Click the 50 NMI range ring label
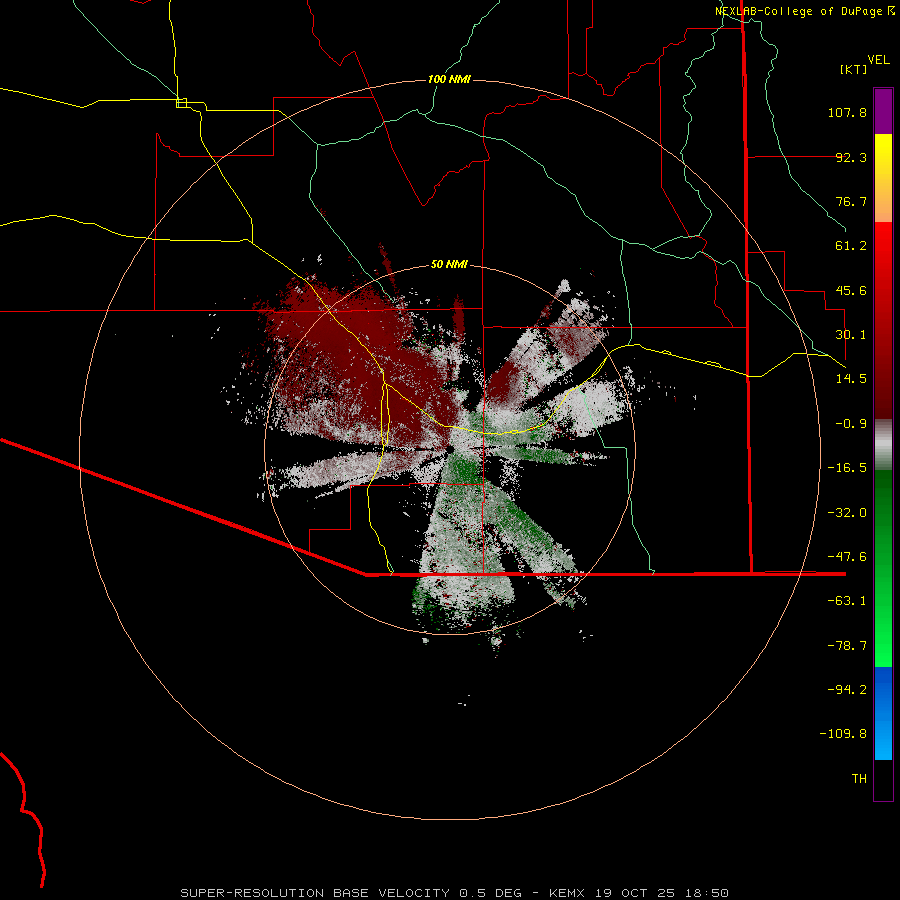 pos(449,264)
